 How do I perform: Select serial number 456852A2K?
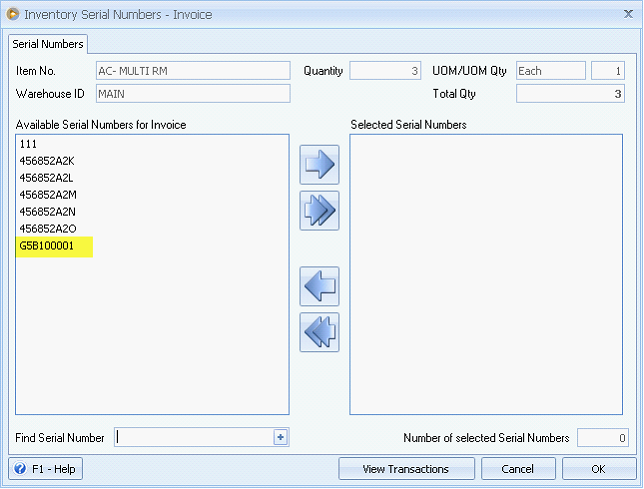[x=48, y=161]
